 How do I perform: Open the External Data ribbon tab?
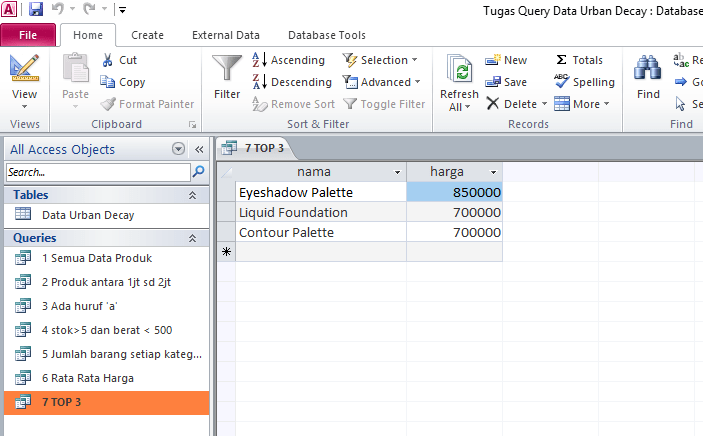(226, 35)
